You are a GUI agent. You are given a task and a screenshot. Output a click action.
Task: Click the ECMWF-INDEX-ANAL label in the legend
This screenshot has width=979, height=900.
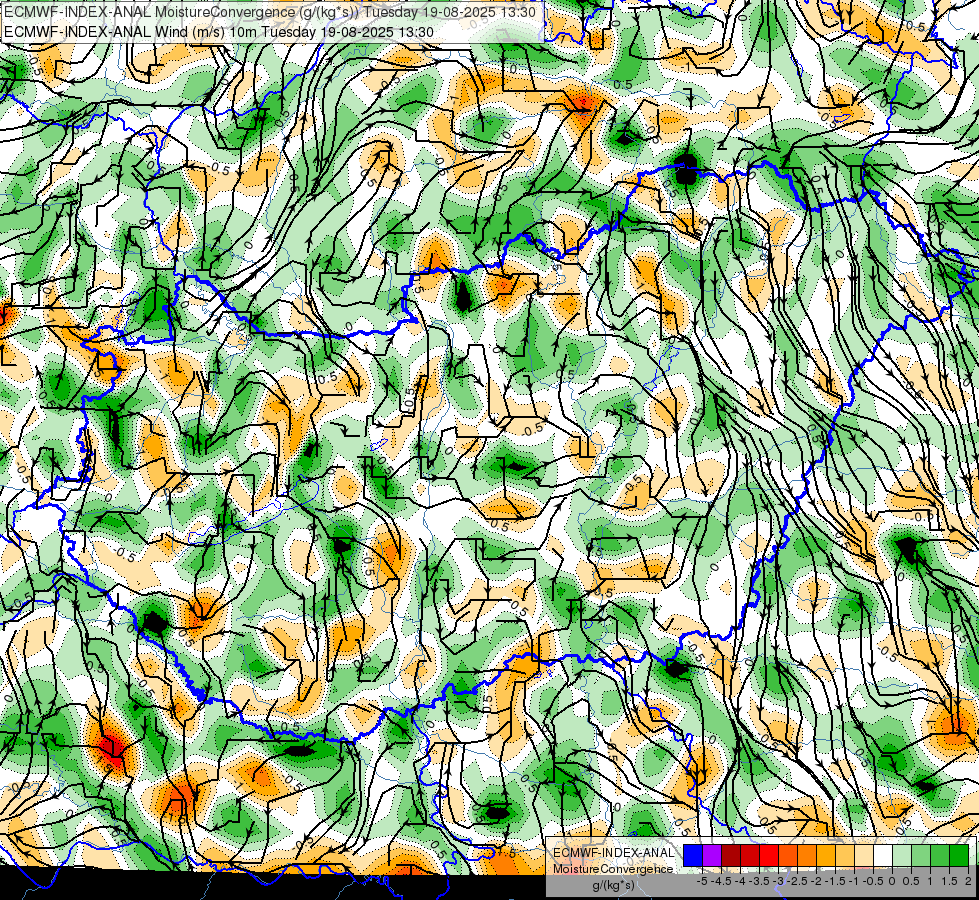click(x=613, y=853)
